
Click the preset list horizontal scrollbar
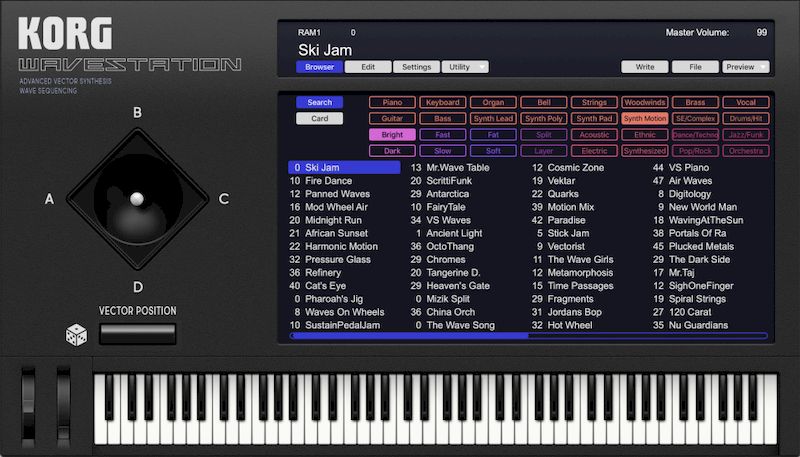click(x=529, y=336)
